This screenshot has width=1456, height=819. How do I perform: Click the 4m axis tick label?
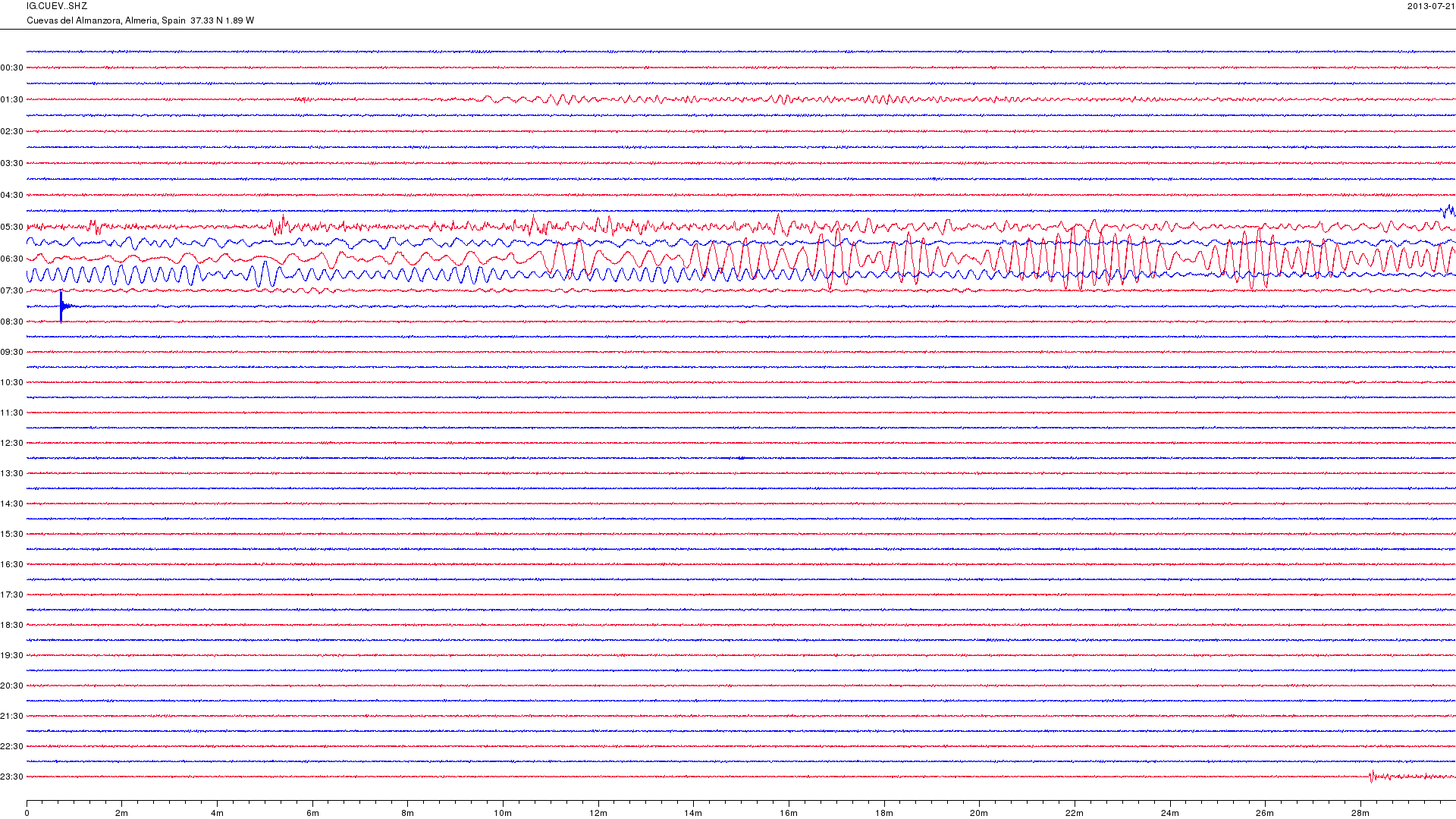tap(217, 813)
